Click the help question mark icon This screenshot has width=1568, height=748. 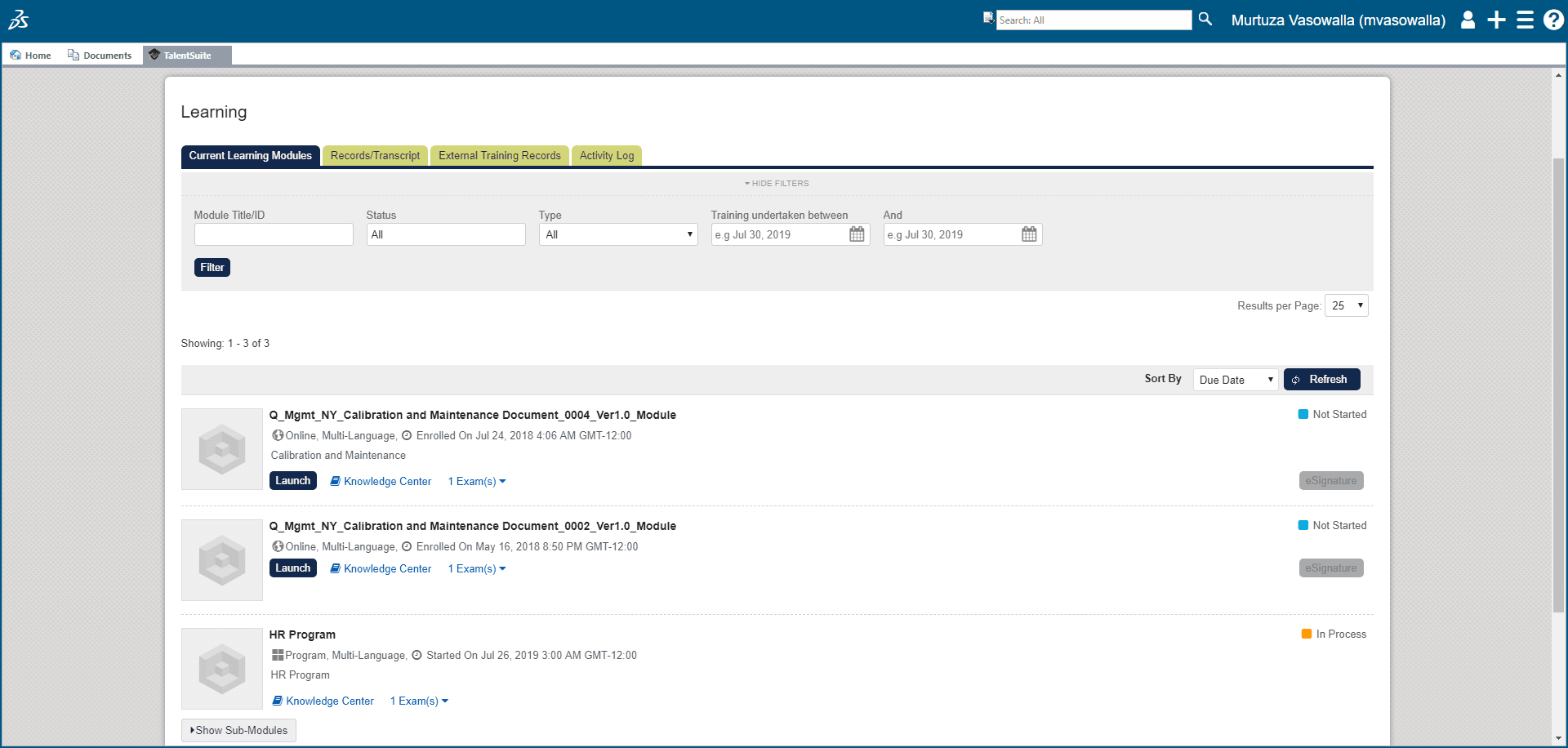[x=1552, y=20]
